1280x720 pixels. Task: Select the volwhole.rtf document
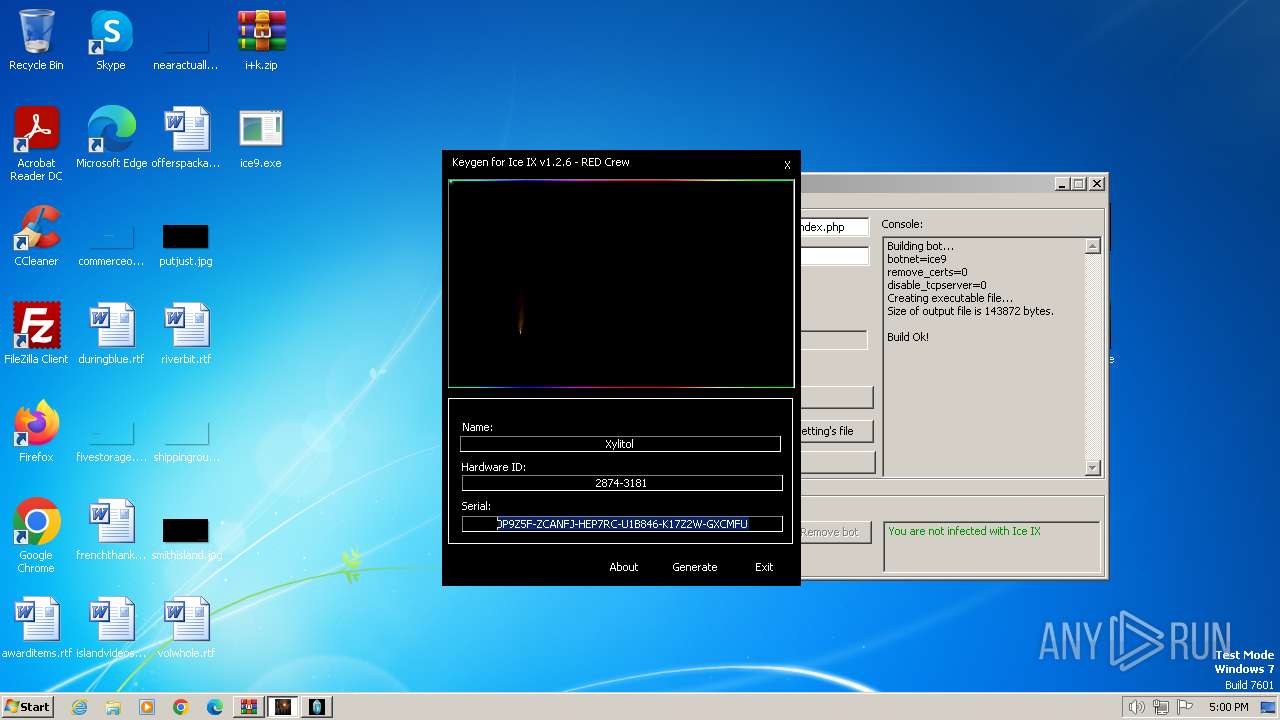(x=186, y=628)
